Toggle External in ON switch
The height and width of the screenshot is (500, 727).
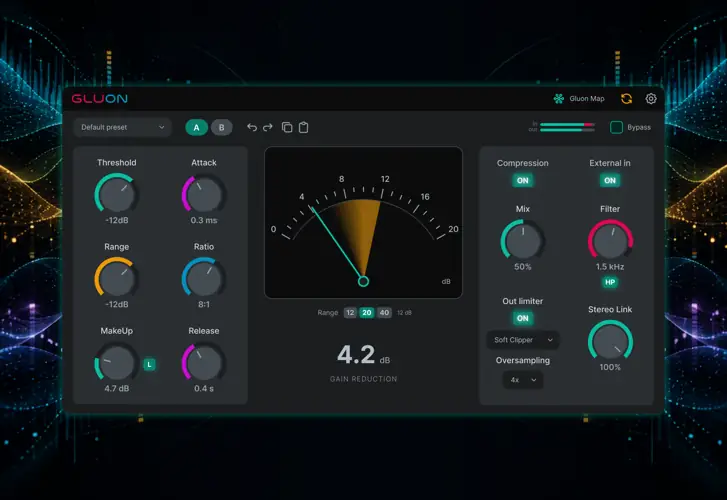tap(610, 180)
